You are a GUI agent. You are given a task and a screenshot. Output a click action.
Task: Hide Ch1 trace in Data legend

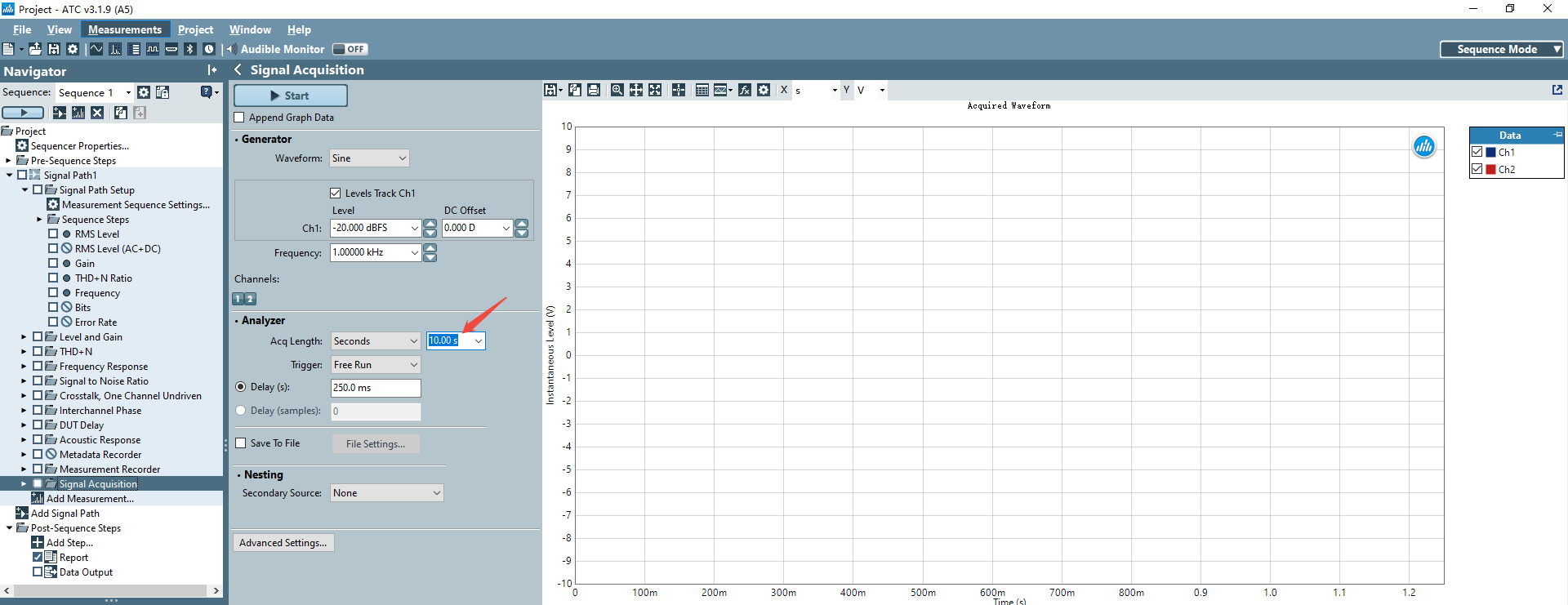point(1477,152)
